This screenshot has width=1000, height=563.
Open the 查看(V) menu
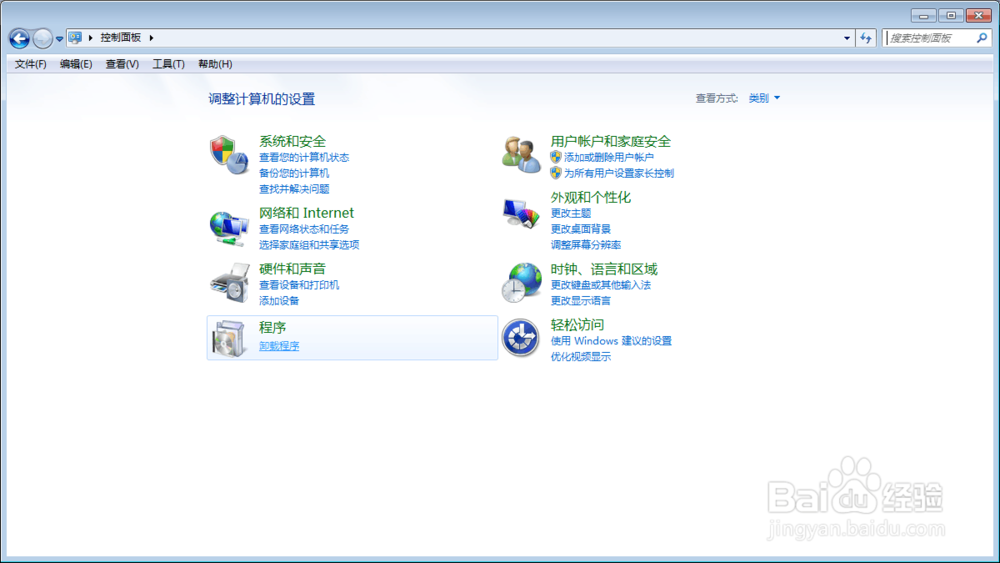tap(122, 64)
